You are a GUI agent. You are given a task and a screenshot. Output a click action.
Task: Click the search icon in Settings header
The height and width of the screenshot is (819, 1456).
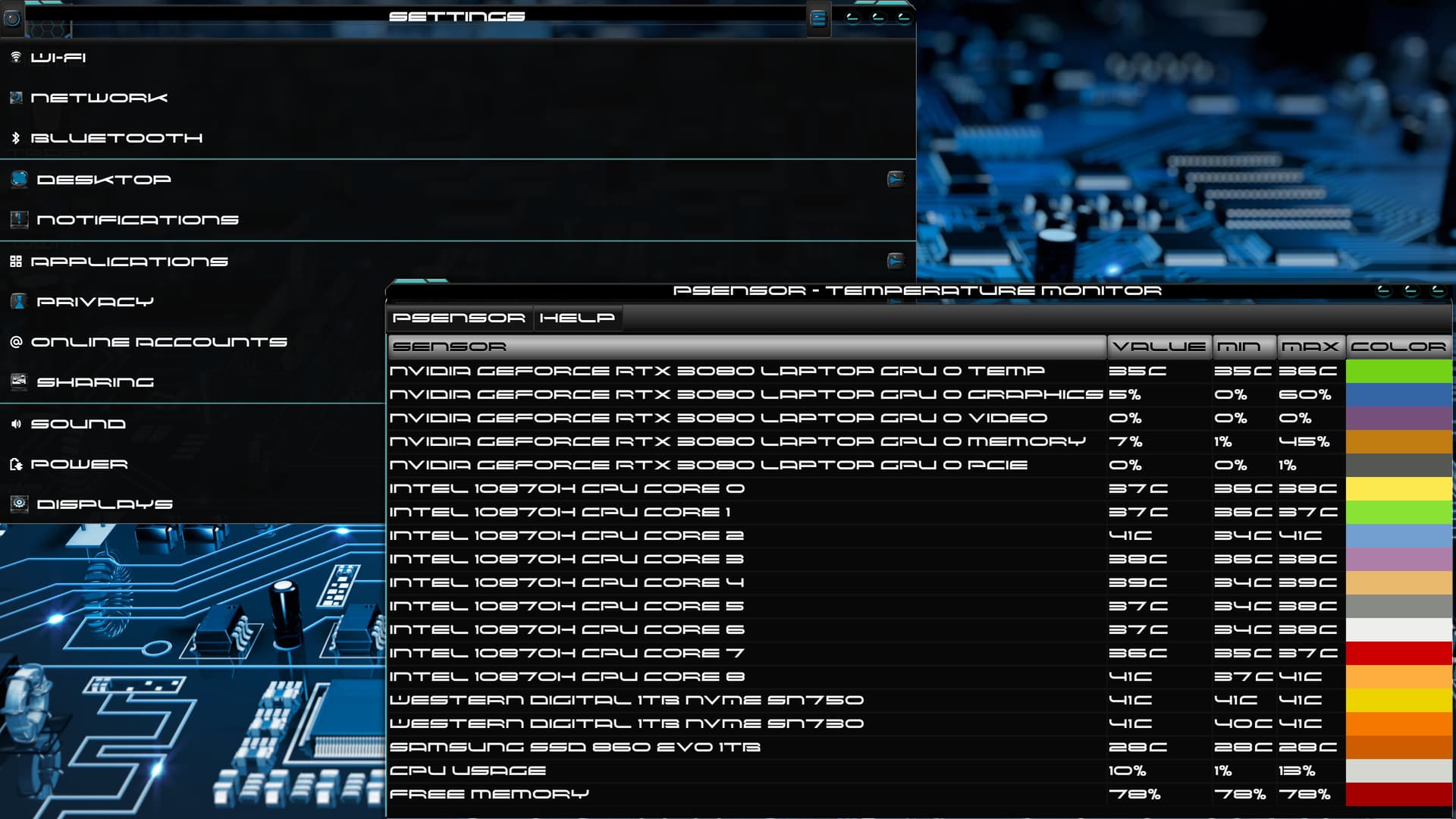pyautogui.click(x=12, y=18)
